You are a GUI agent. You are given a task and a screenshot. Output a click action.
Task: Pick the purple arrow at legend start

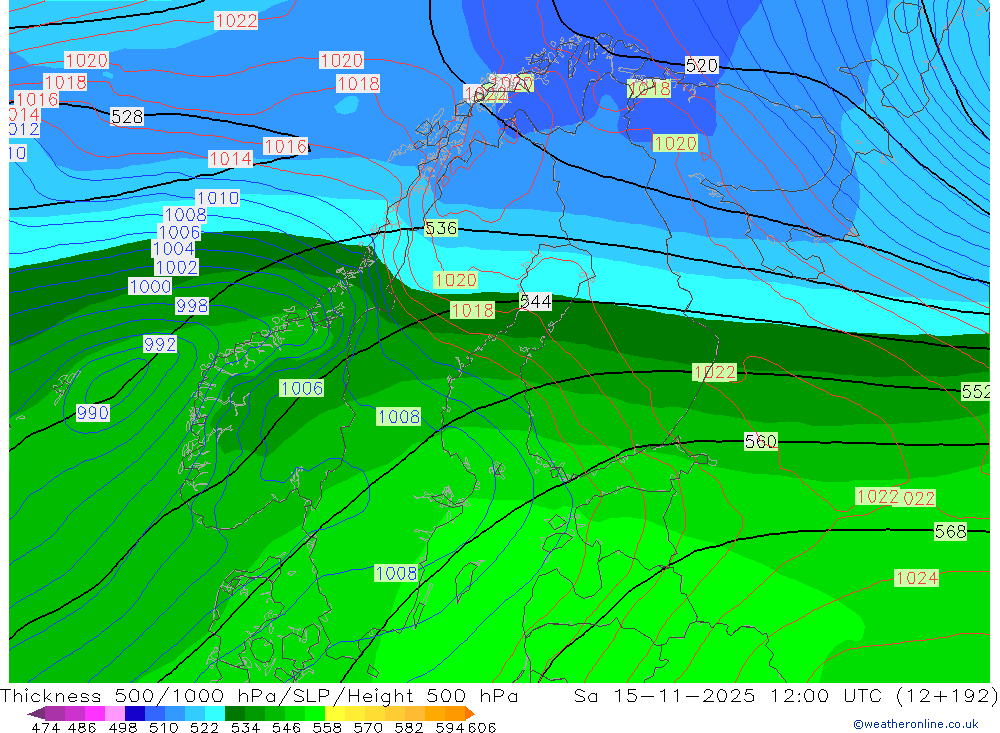click(x=36, y=713)
